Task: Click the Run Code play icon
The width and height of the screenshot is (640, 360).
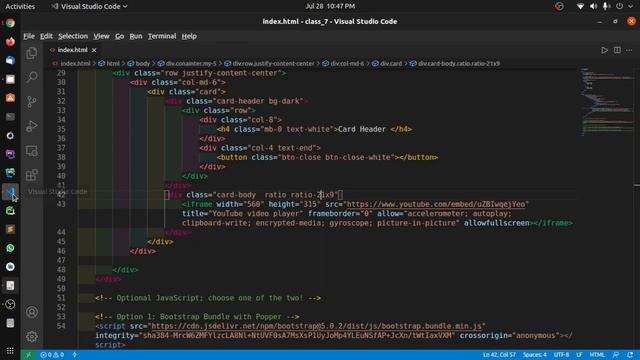Action: click(x=604, y=50)
